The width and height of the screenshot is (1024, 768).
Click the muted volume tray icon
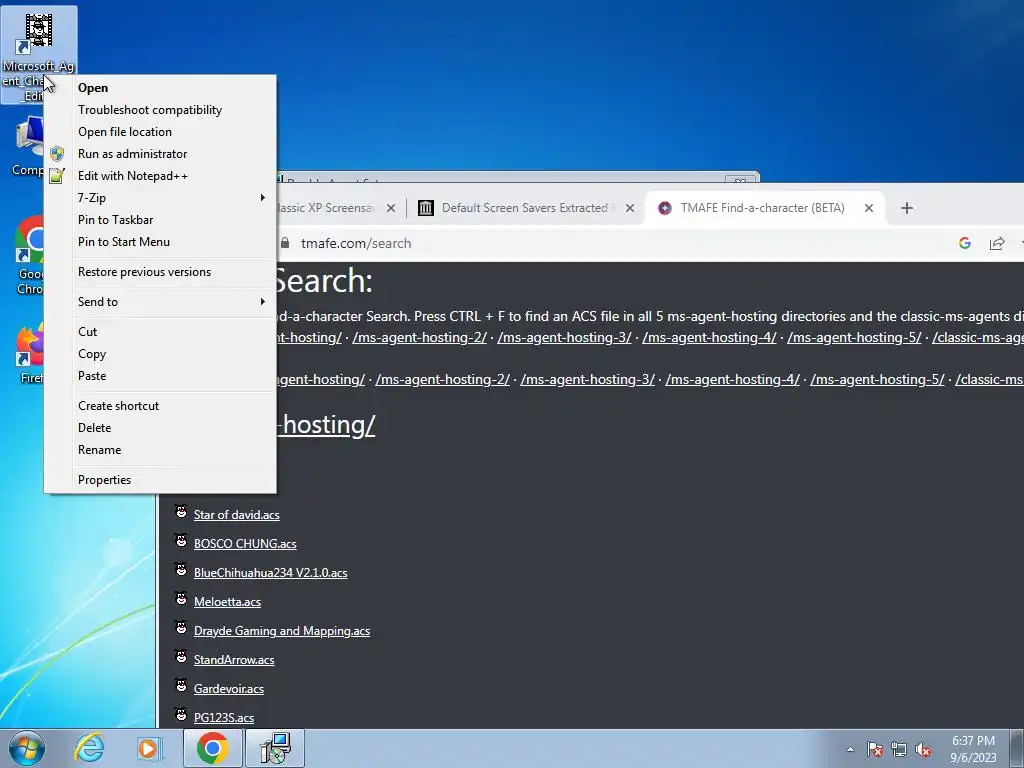(x=923, y=749)
